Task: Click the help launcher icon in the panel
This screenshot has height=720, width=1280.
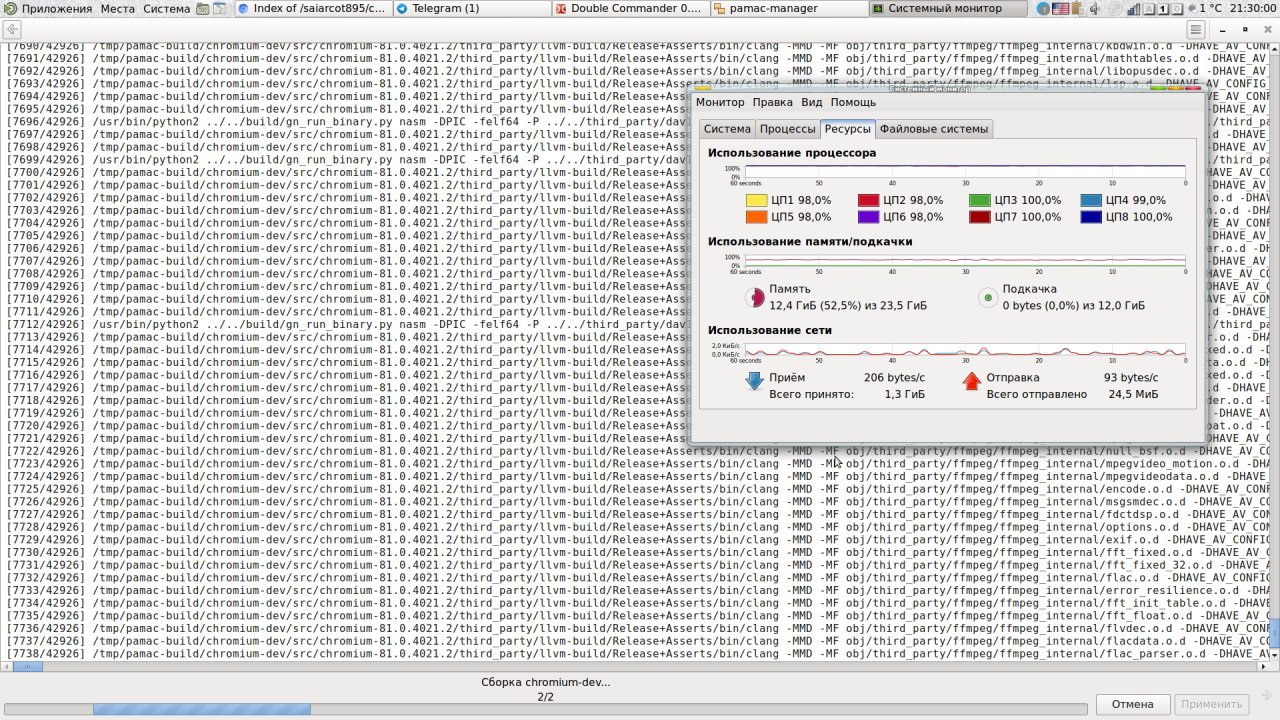Action: click(220, 9)
